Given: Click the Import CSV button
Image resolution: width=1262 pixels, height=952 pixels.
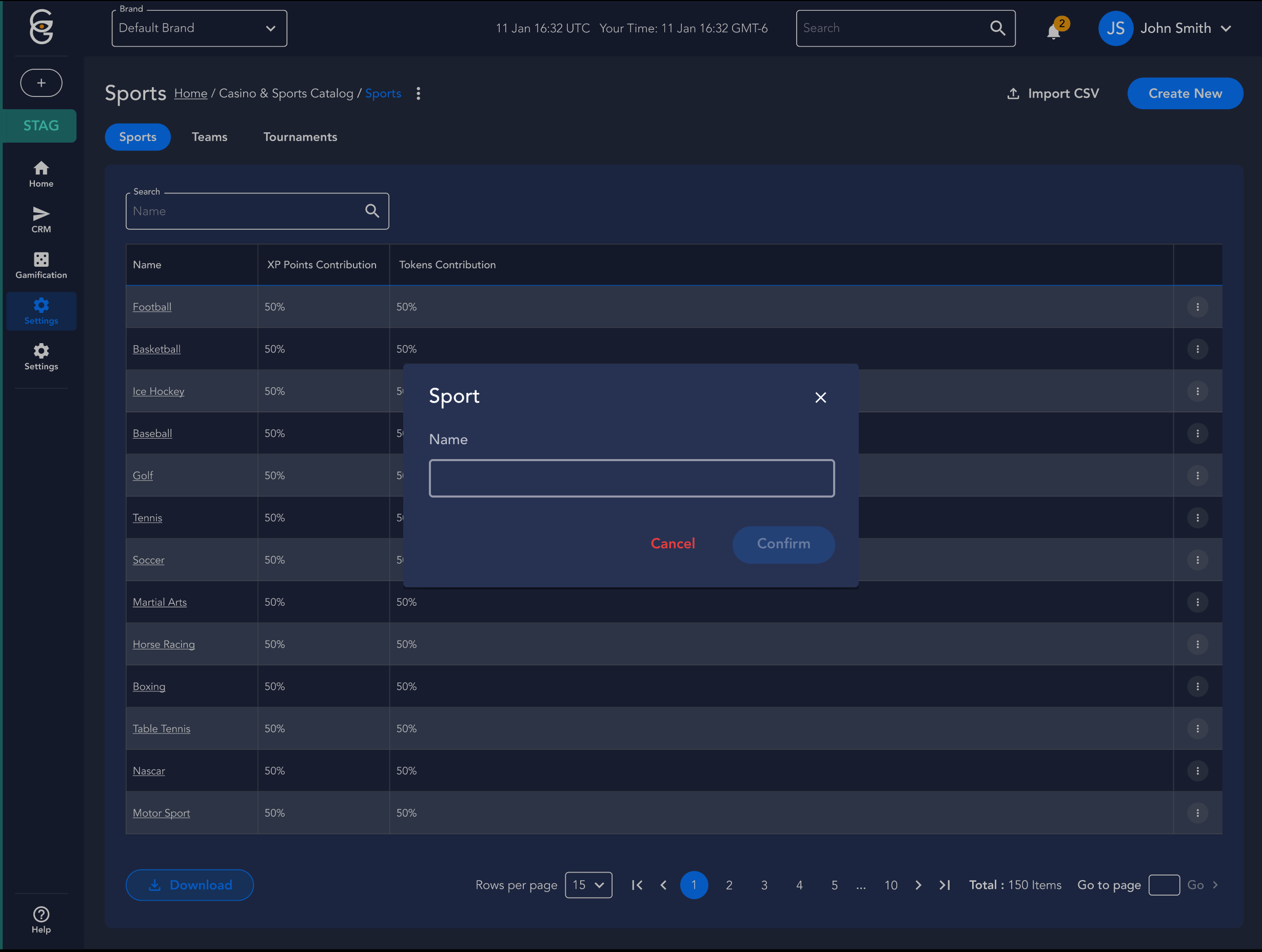Looking at the screenshot, I should click(1053, 93).
